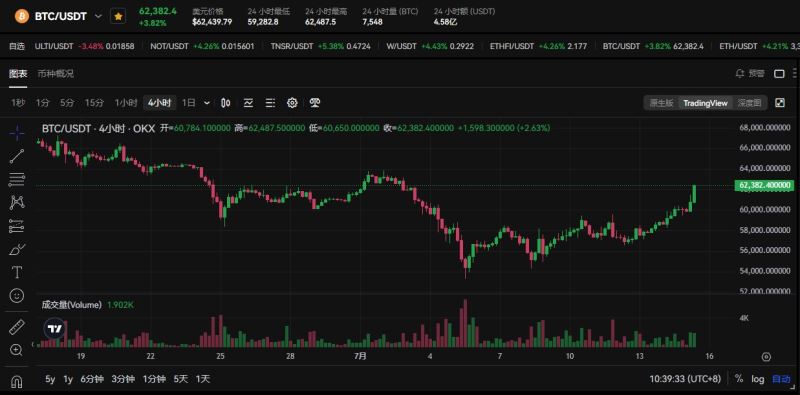Activate the magnet snap mode

tap(17, 382)
